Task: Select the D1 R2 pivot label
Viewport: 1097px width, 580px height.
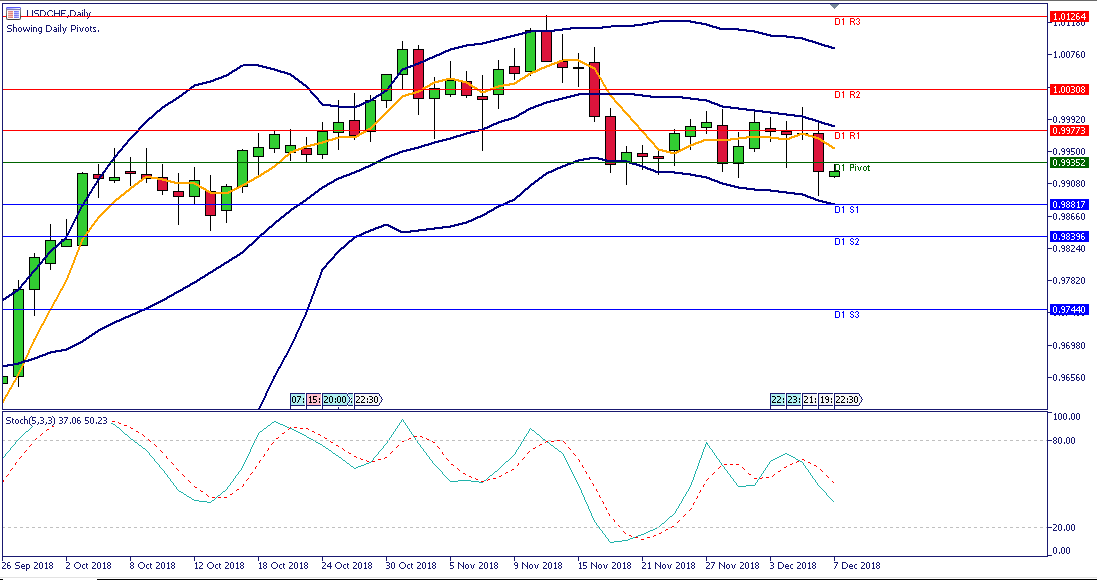Action: [847, 94]
